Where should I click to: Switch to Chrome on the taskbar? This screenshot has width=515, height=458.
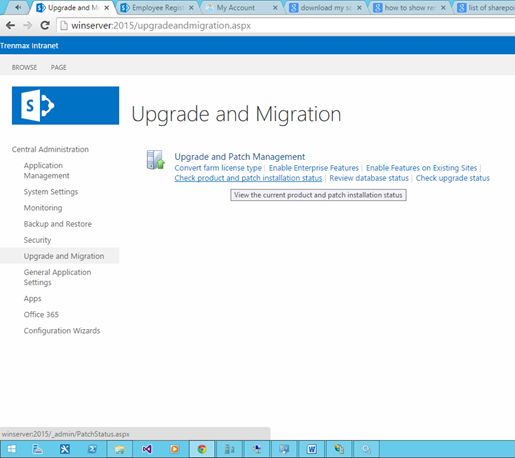202,449
